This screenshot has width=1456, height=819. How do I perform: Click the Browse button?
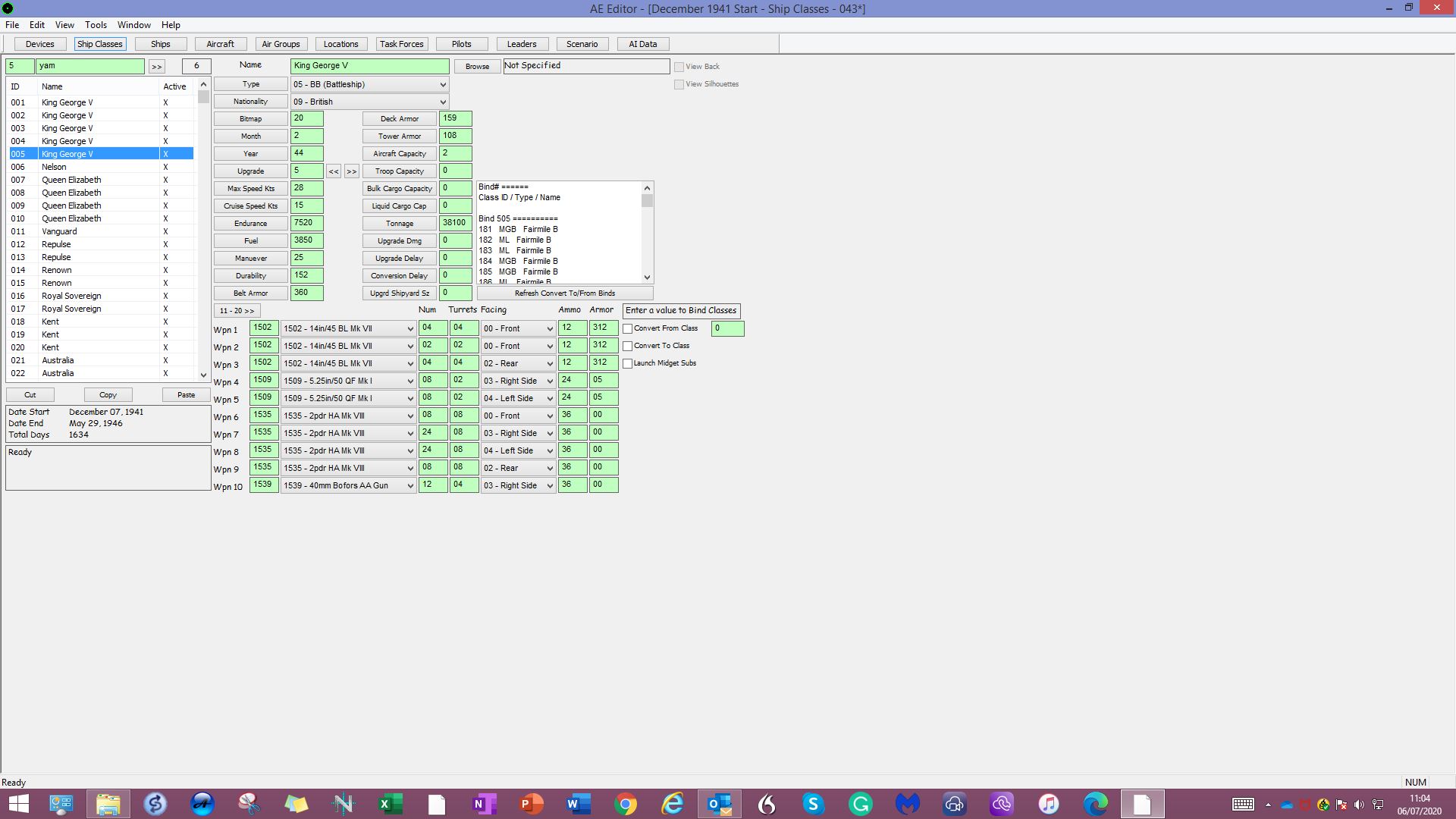pyautogui.click(x=478, y=67)
